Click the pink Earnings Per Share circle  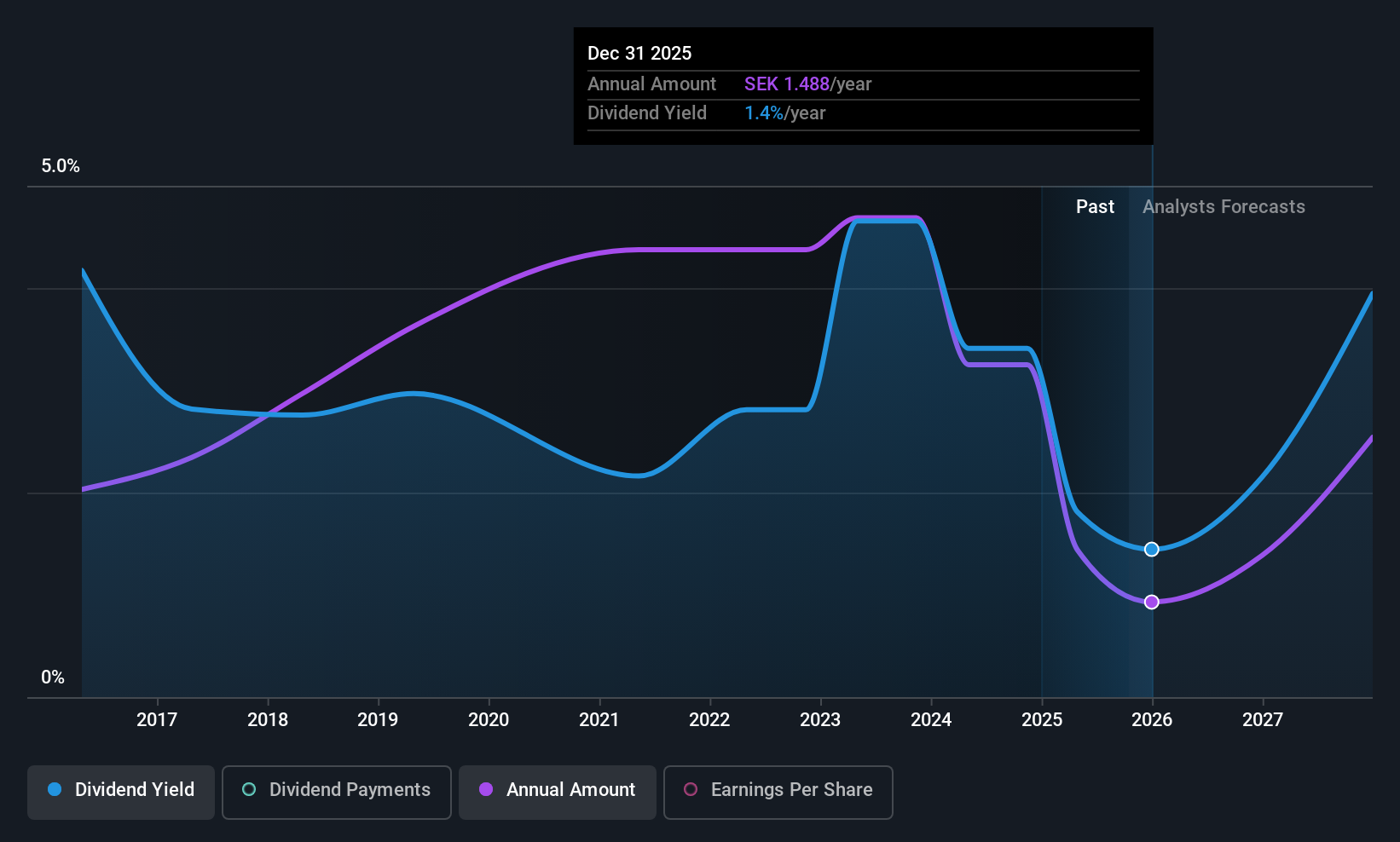click(691, 789)
